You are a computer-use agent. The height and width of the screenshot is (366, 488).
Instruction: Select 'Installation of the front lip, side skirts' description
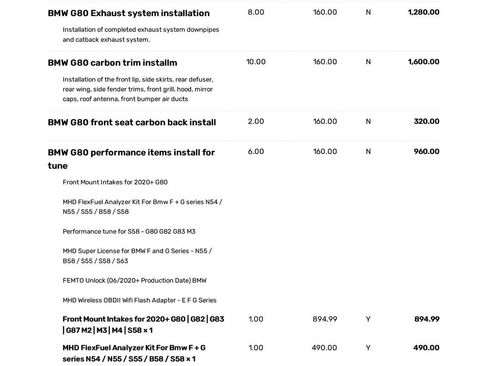tap(138, 89)
